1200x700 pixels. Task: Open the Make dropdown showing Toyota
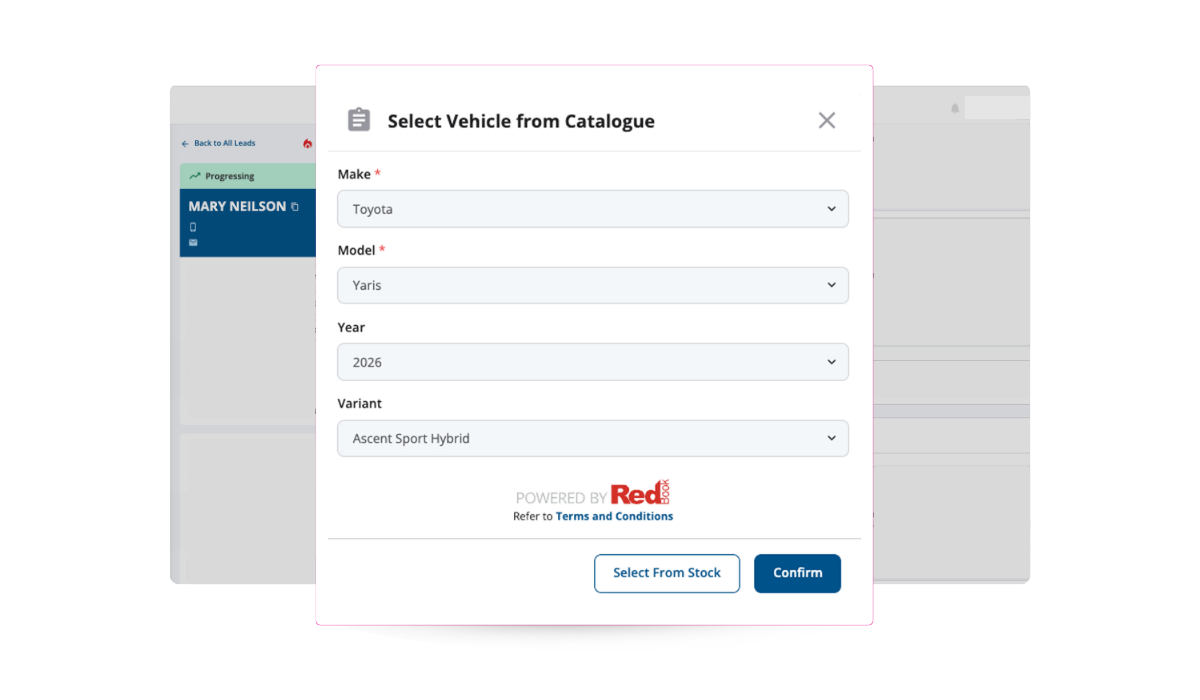click(x=593, y=209)
